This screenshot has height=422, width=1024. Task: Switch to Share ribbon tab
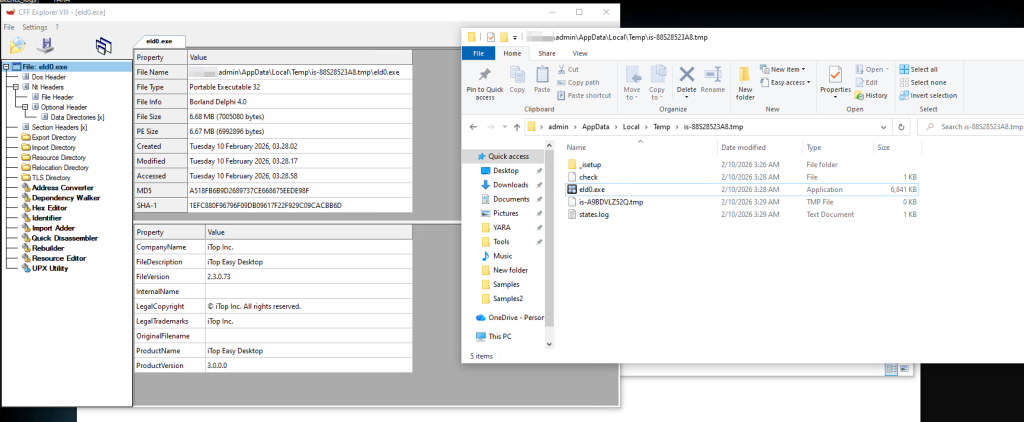547,54
